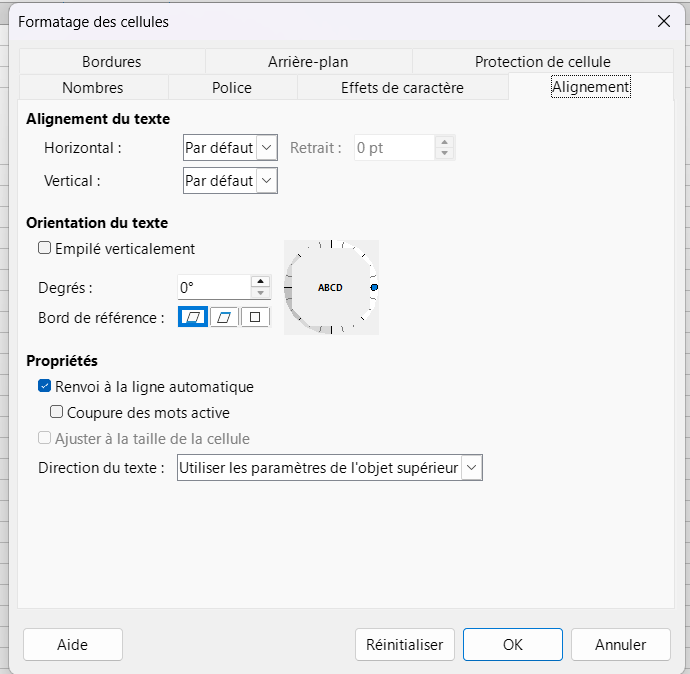Uncheck Renvoi à la ligne automatique

click(x=44, y=387)
